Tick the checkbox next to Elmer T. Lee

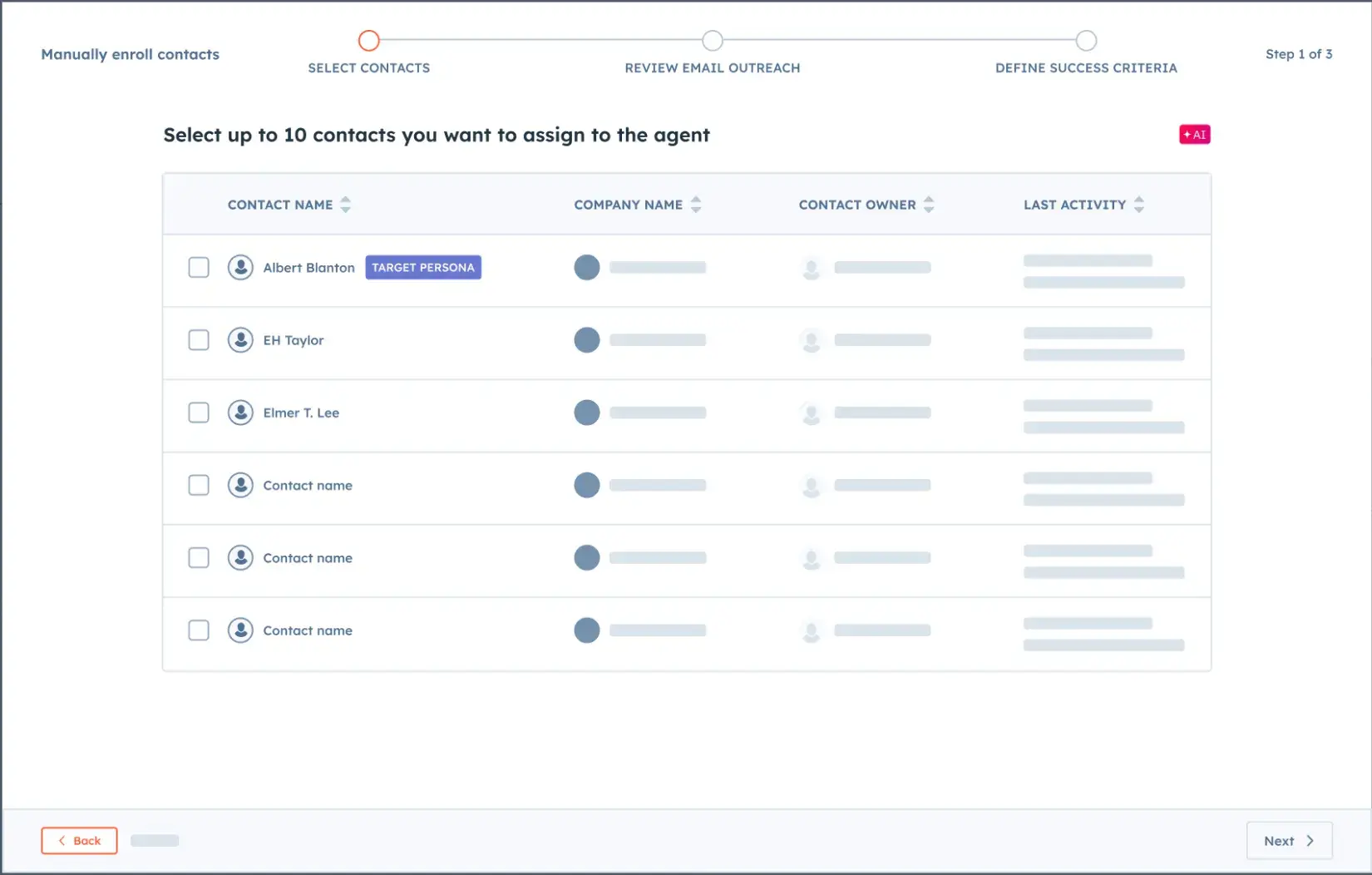199,413
